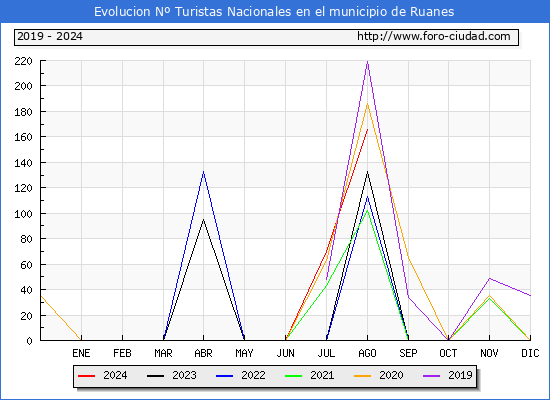Viewport: 550px width, 400px height.
Task: Click the 80 y-axis value
Action: pos(27,239)
